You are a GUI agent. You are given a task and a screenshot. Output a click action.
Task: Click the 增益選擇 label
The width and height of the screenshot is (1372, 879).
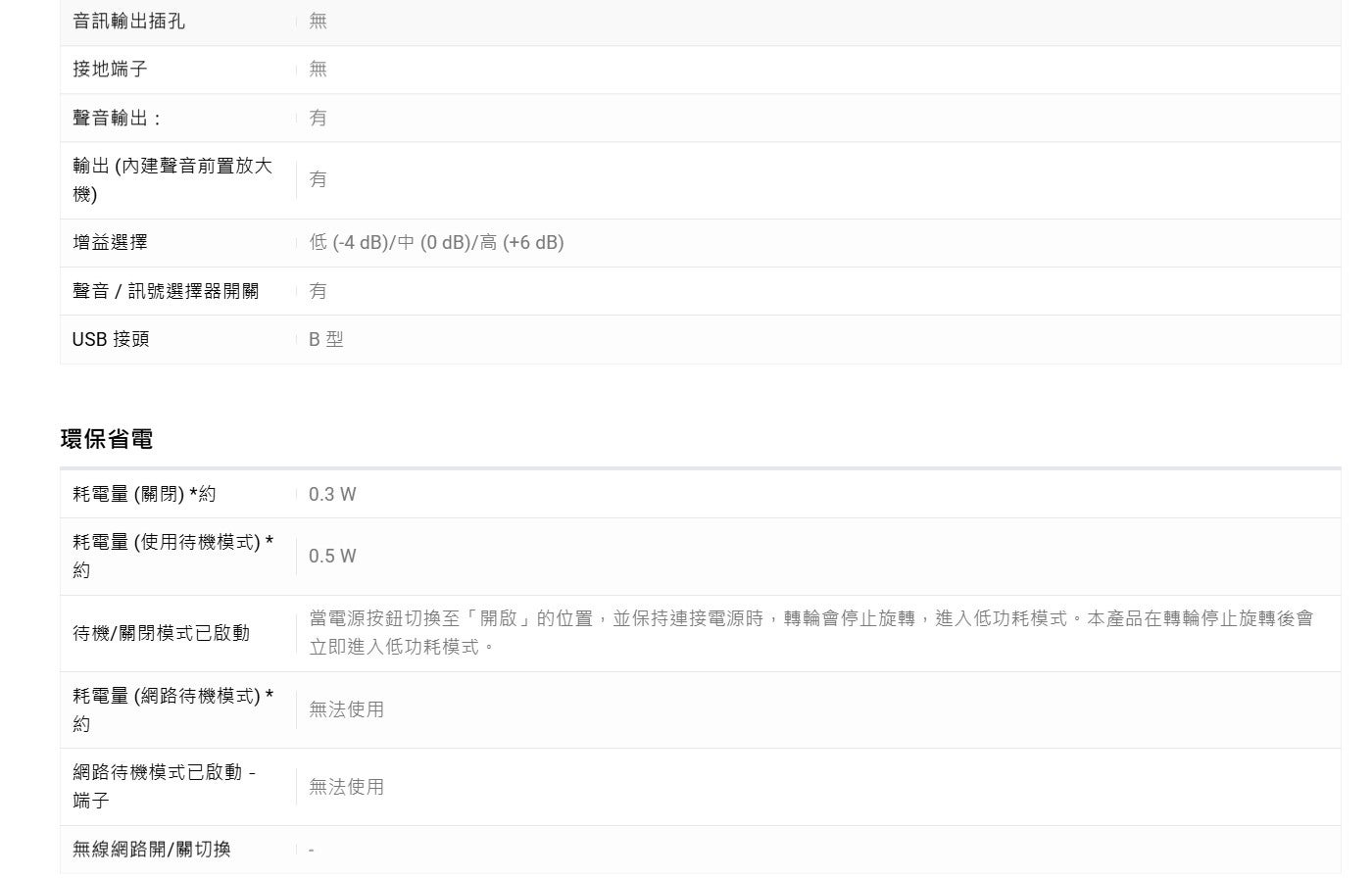pyautogui.click(x=110, y=242)
